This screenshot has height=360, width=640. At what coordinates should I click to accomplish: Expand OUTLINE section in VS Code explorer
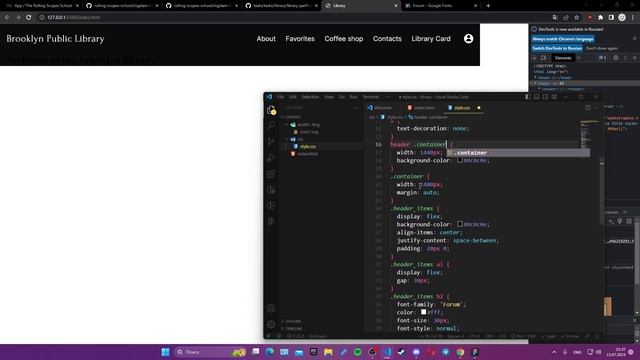coord(291,322)
